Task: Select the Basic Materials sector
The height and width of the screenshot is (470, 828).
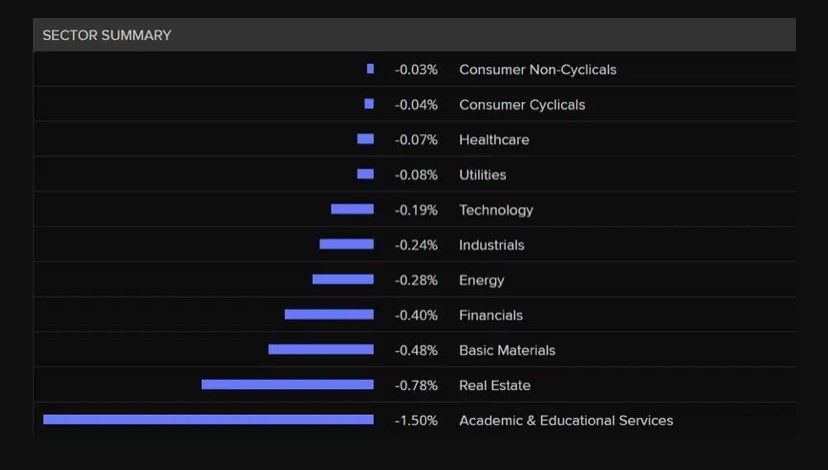Action: tap(507, 350)
